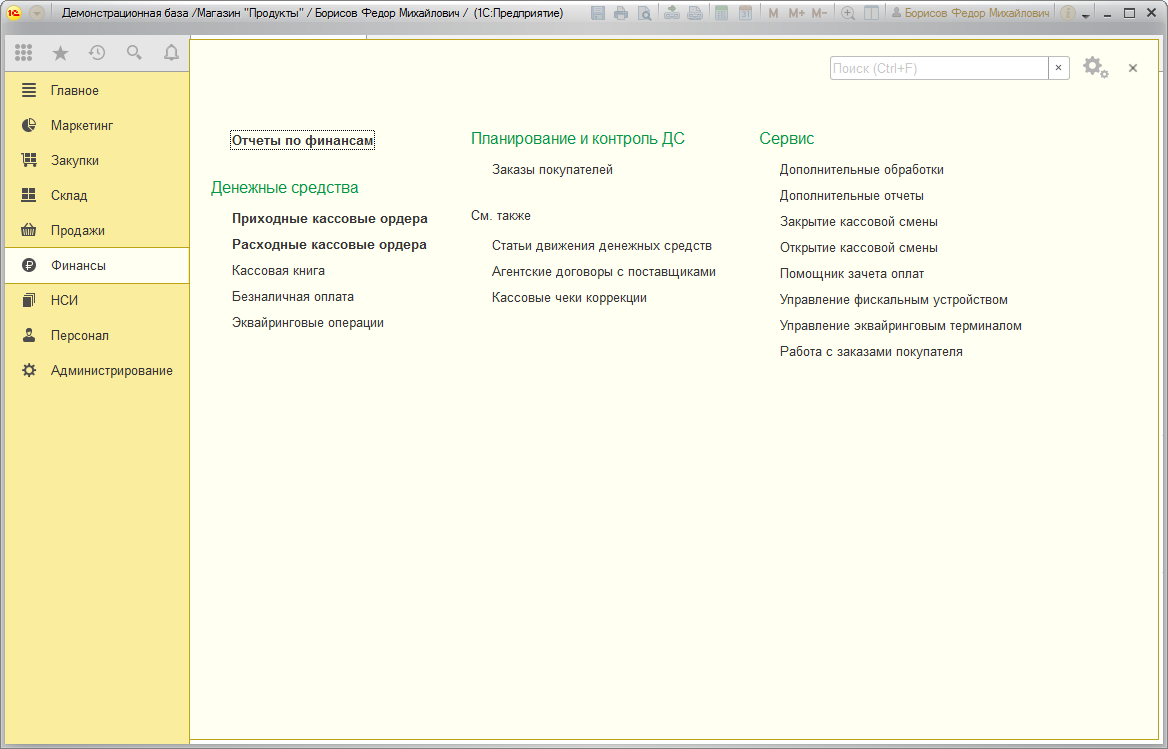Open the Закупки section
The width and height of the screenshot is (1168, 749).
[x=97, y=160]
